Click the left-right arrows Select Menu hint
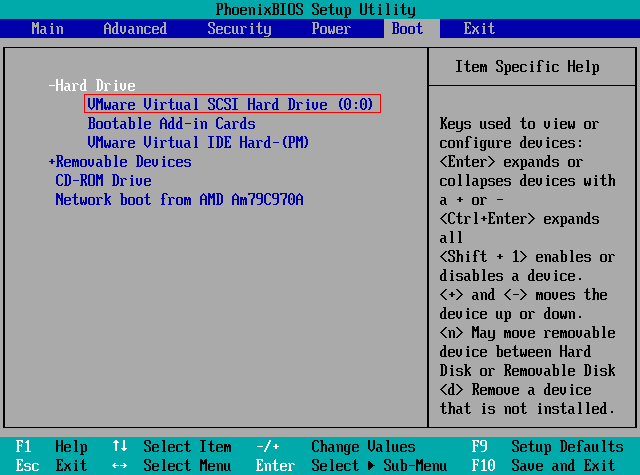This screenshot has height=475, width=640. [x=172, y=465]
